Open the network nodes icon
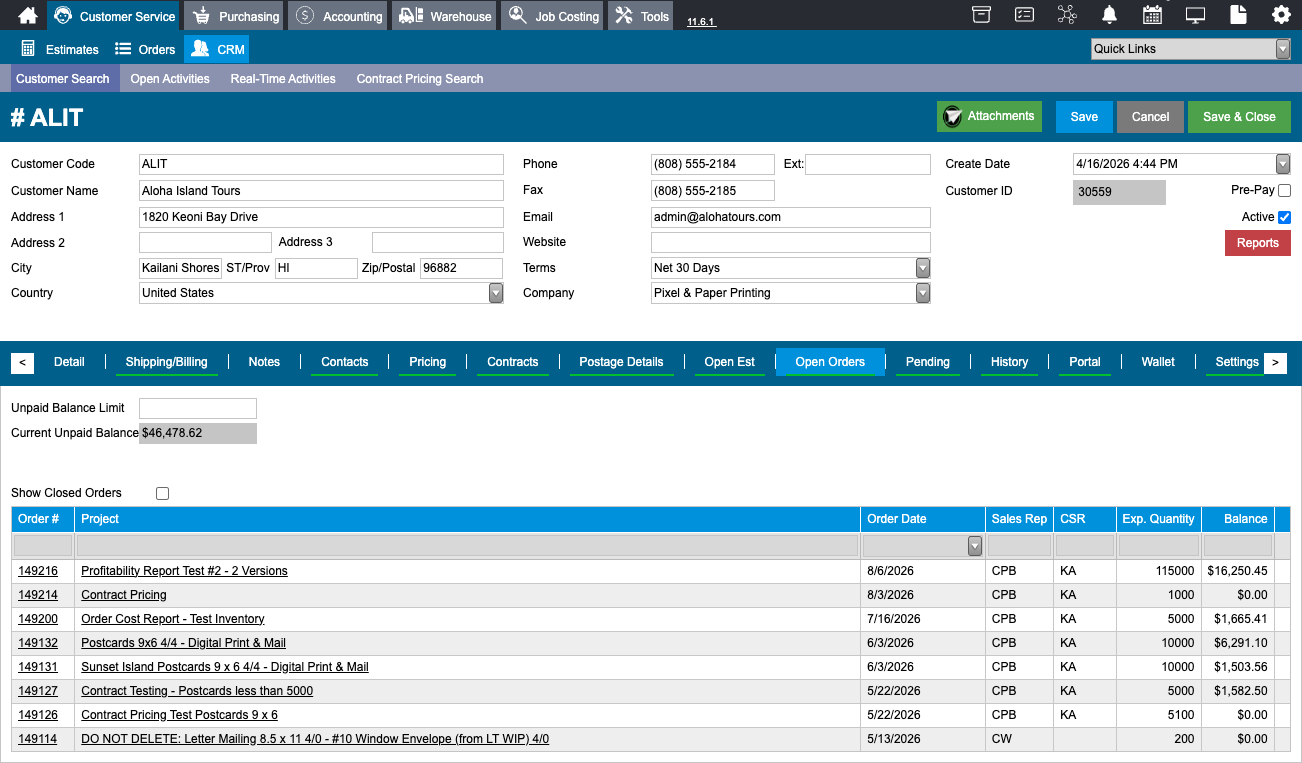This screenshot has height=763, width=1302. pyautogui.click(x=1067, y=15)
